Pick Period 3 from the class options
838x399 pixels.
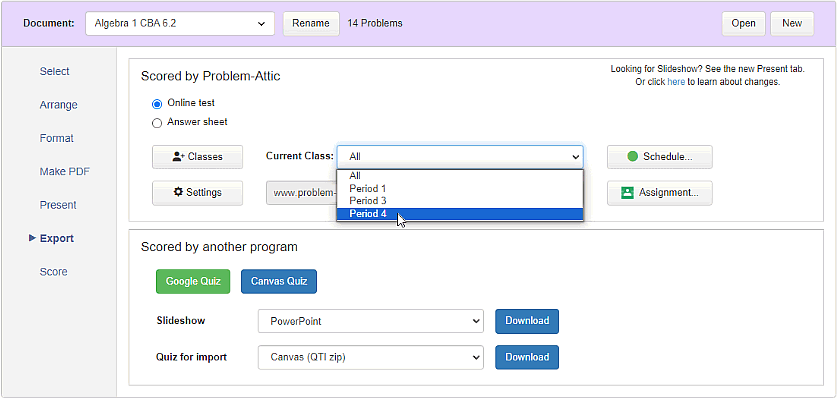[460, 201]
